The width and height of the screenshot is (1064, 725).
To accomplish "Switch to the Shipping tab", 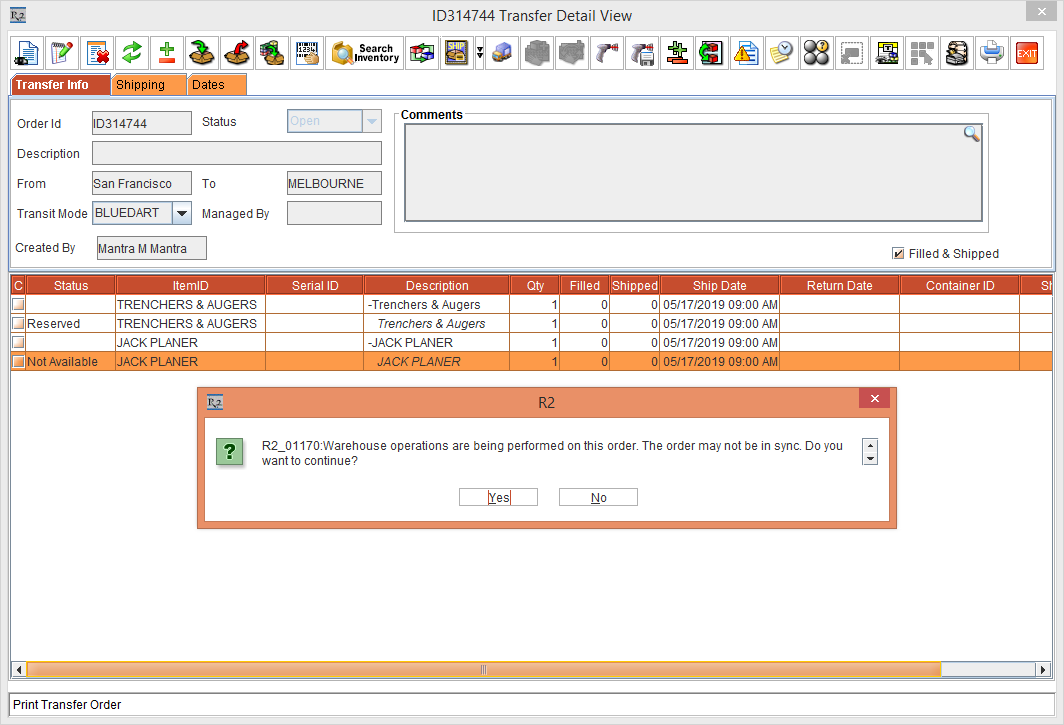I will 148,85.
